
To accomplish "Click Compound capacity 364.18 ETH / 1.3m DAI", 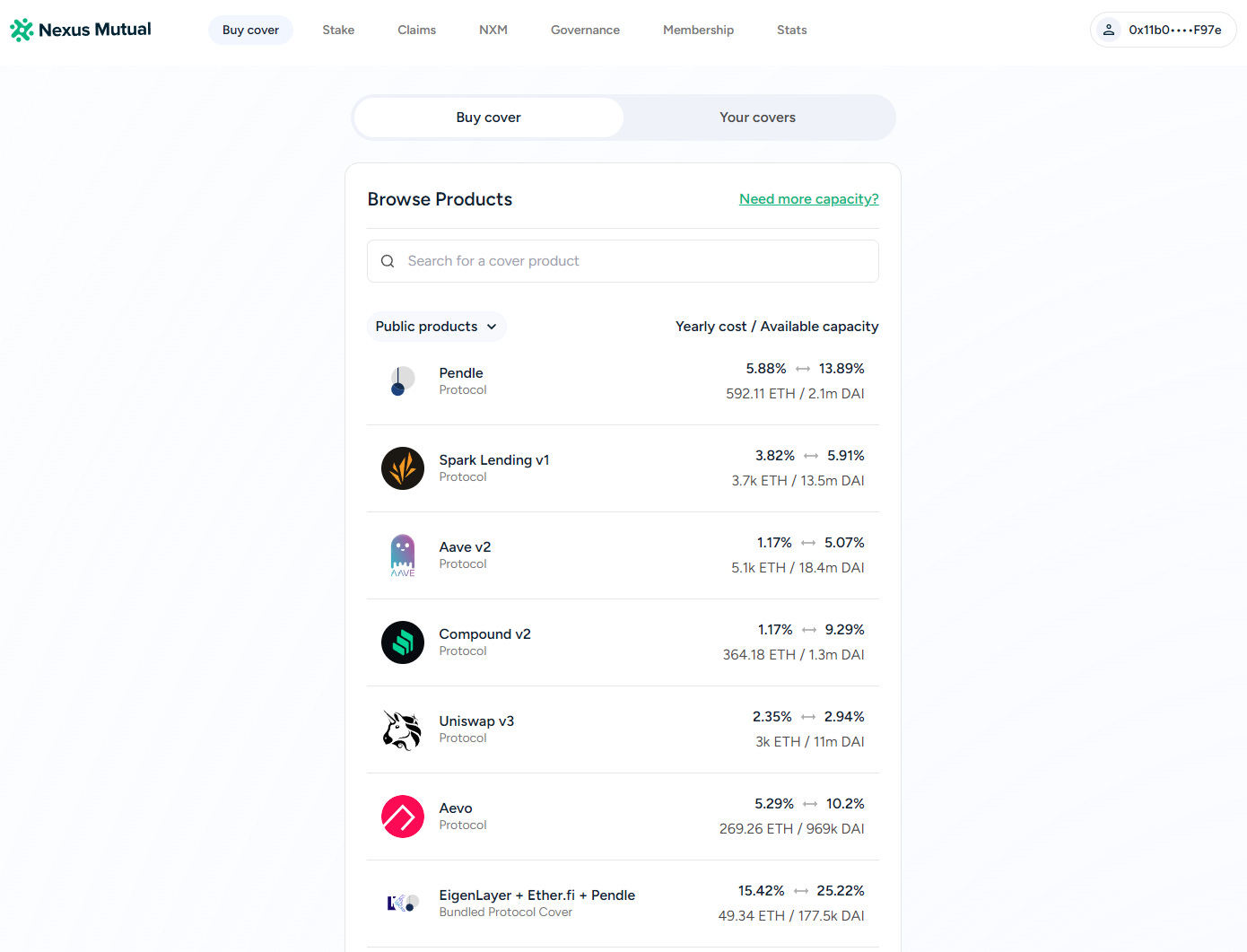I will pos(794,655).
